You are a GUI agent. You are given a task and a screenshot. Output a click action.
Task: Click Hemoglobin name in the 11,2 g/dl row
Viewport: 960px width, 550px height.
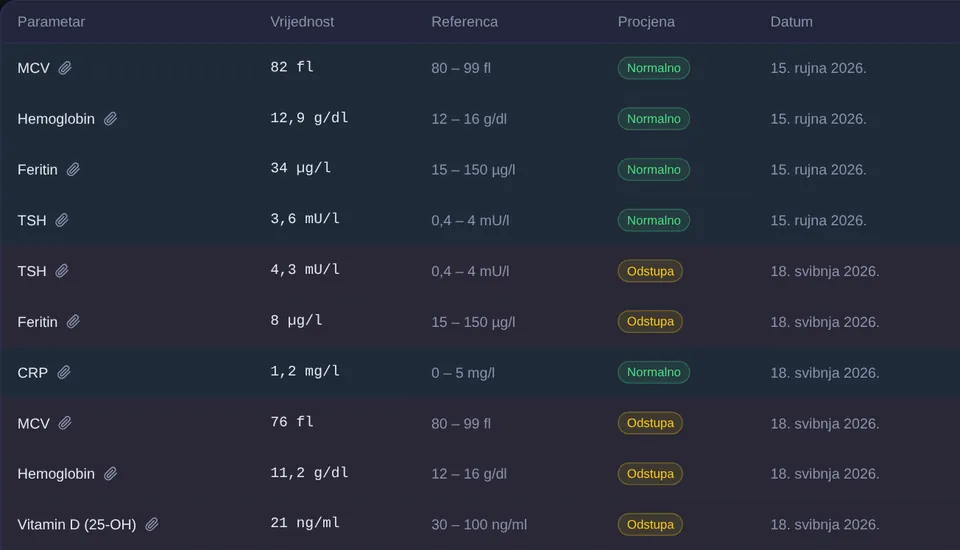(56, 474)
